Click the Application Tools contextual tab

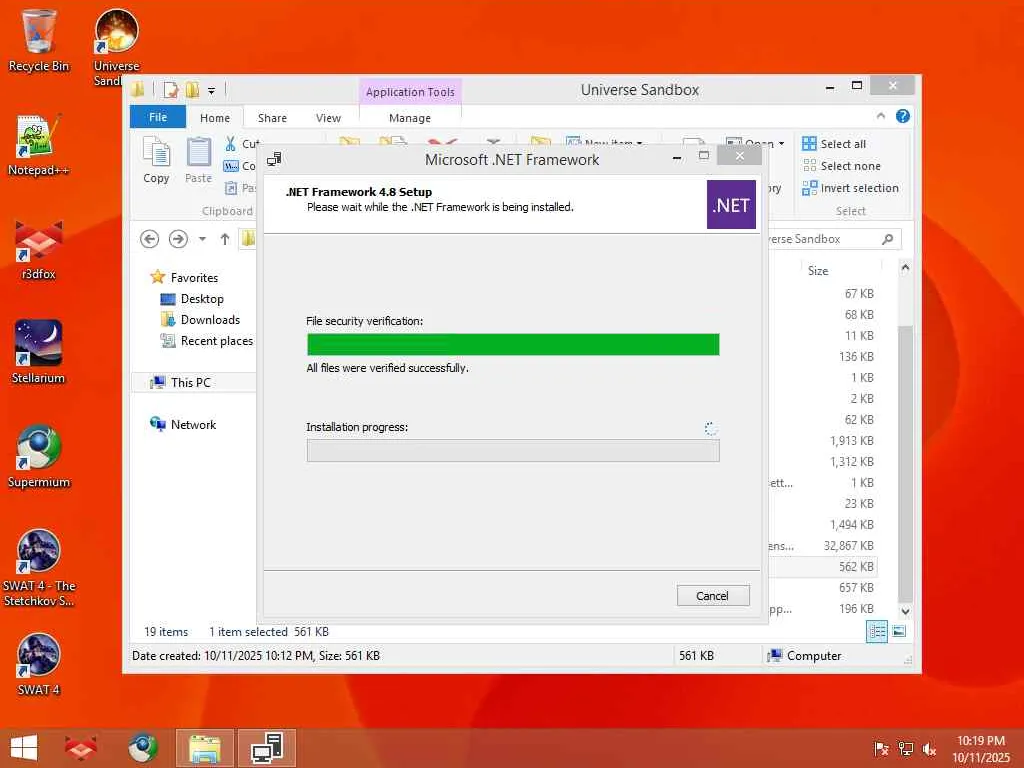(x=410, y=92)
